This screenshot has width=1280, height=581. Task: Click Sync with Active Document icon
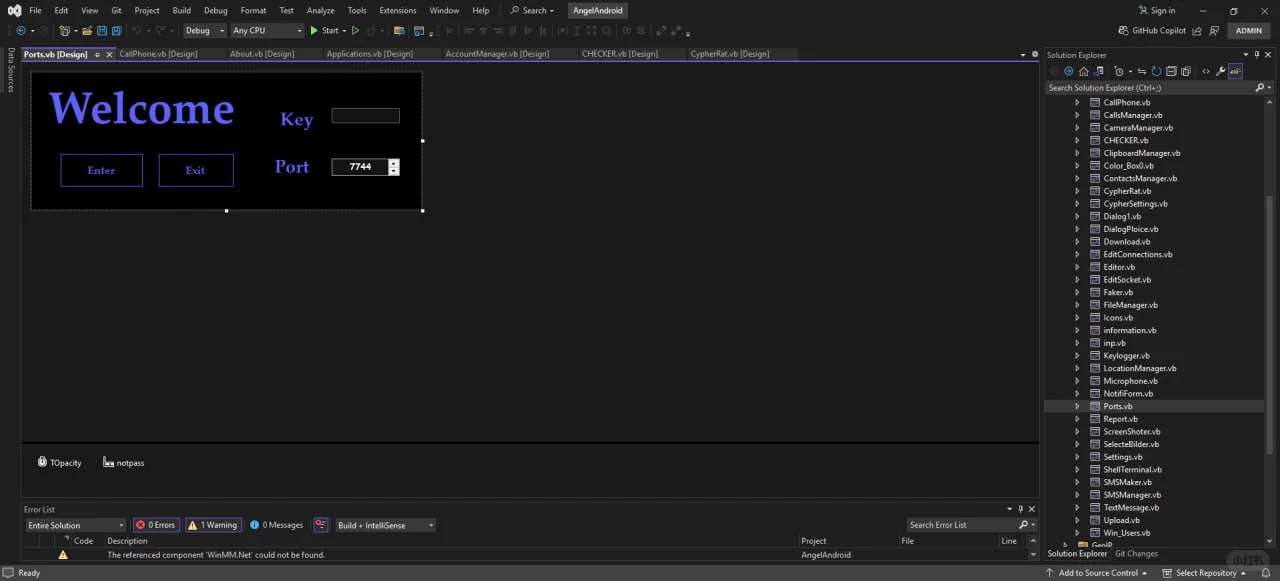point(1141,71)
